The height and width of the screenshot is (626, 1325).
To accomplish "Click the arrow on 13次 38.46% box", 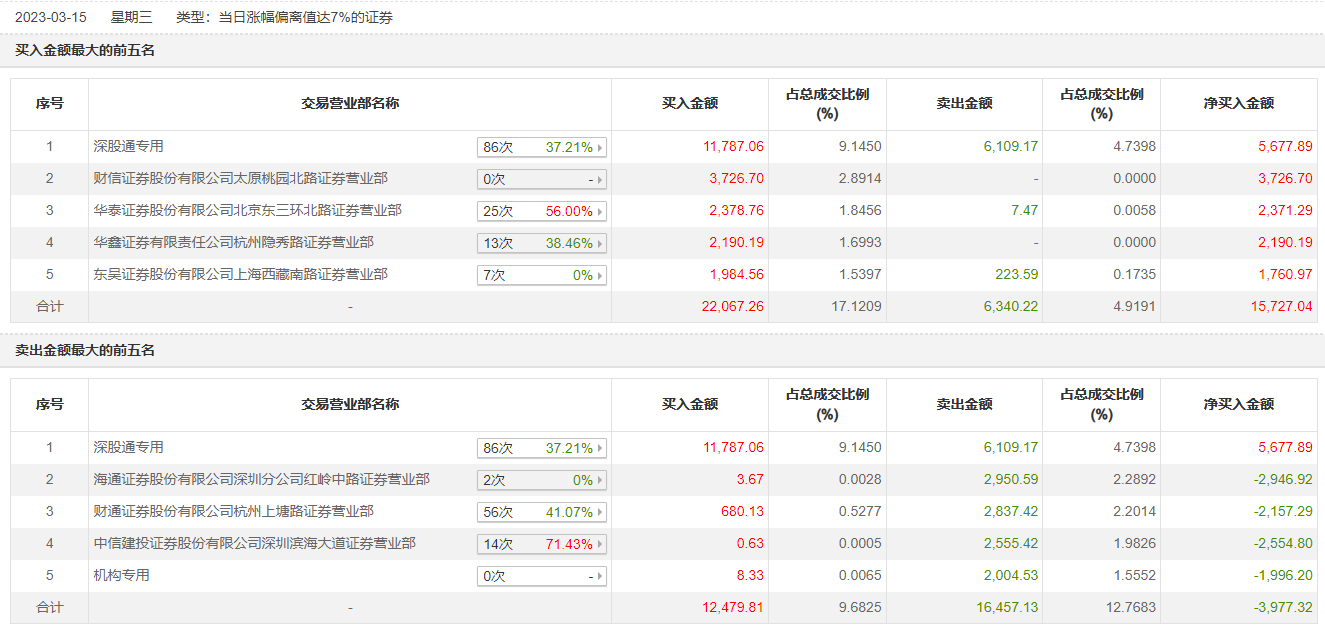I will point(600,243).
